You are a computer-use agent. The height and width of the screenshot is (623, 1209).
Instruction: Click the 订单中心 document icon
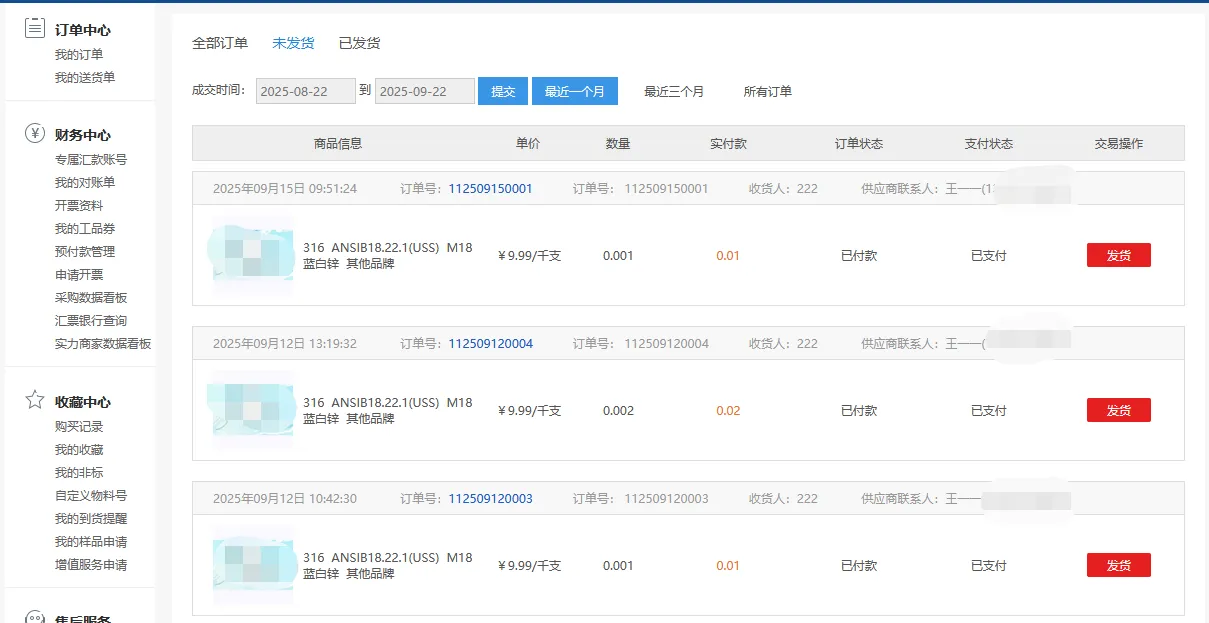click(x=35, y=29)
